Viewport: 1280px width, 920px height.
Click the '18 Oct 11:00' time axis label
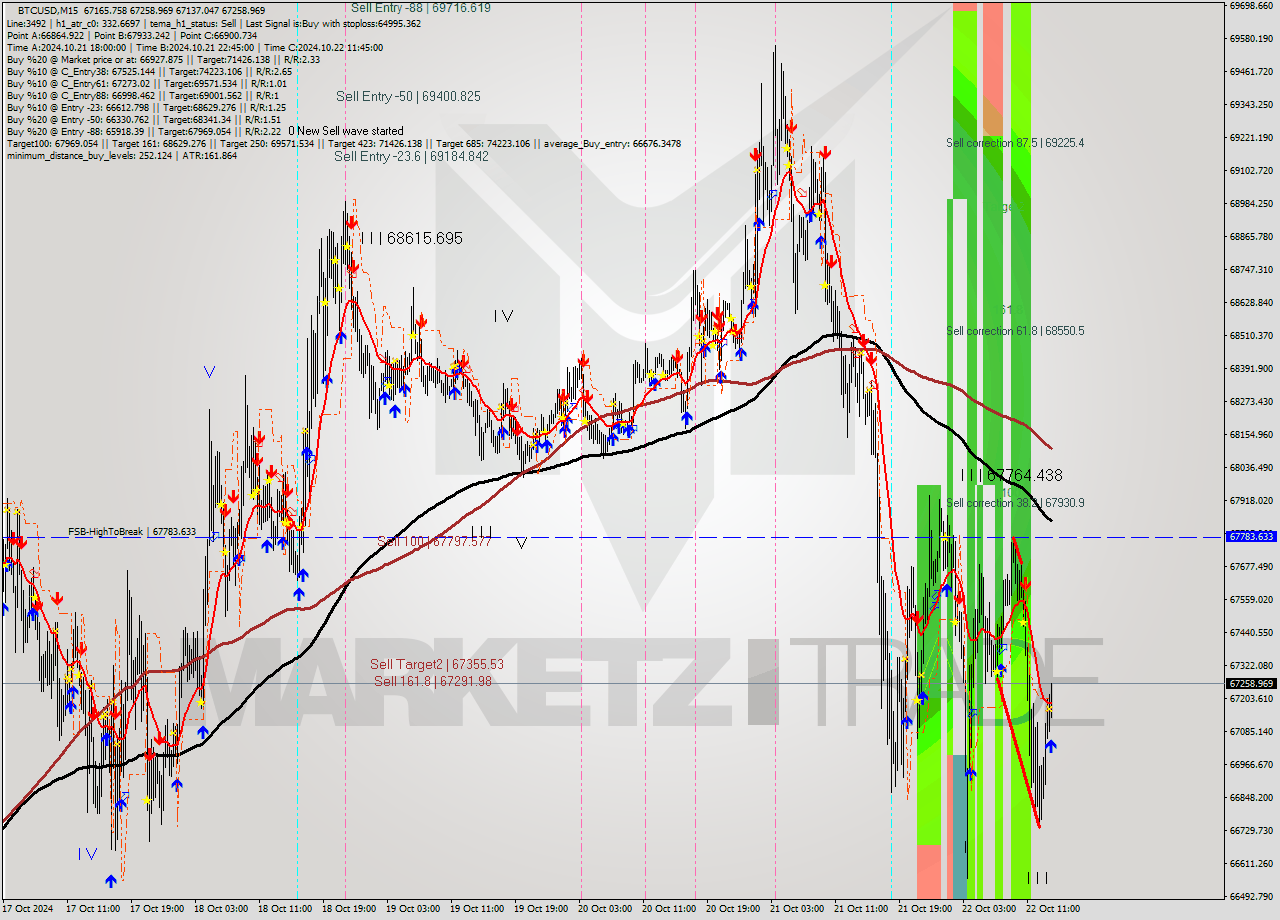284,909
